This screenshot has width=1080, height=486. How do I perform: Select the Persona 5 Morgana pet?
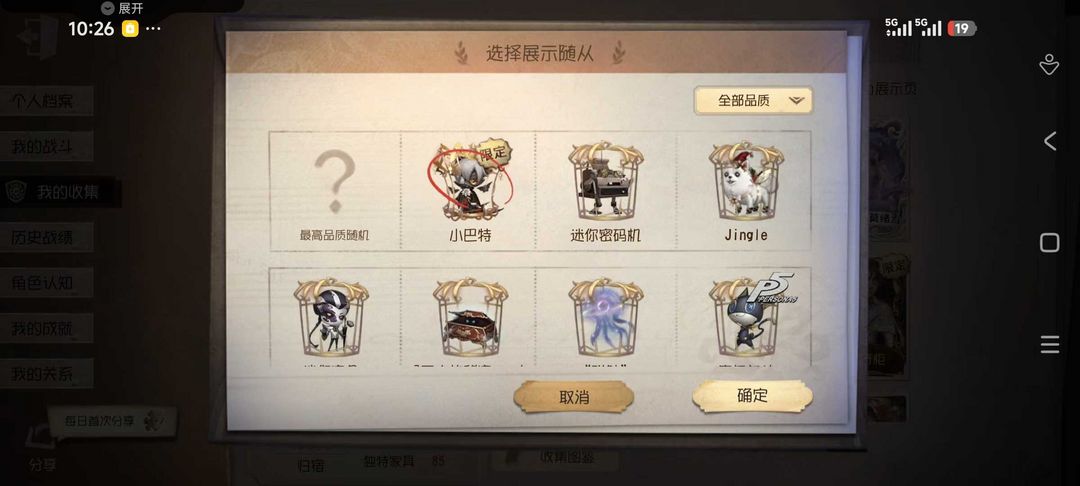pyautogui.click(x=745, y=317)
